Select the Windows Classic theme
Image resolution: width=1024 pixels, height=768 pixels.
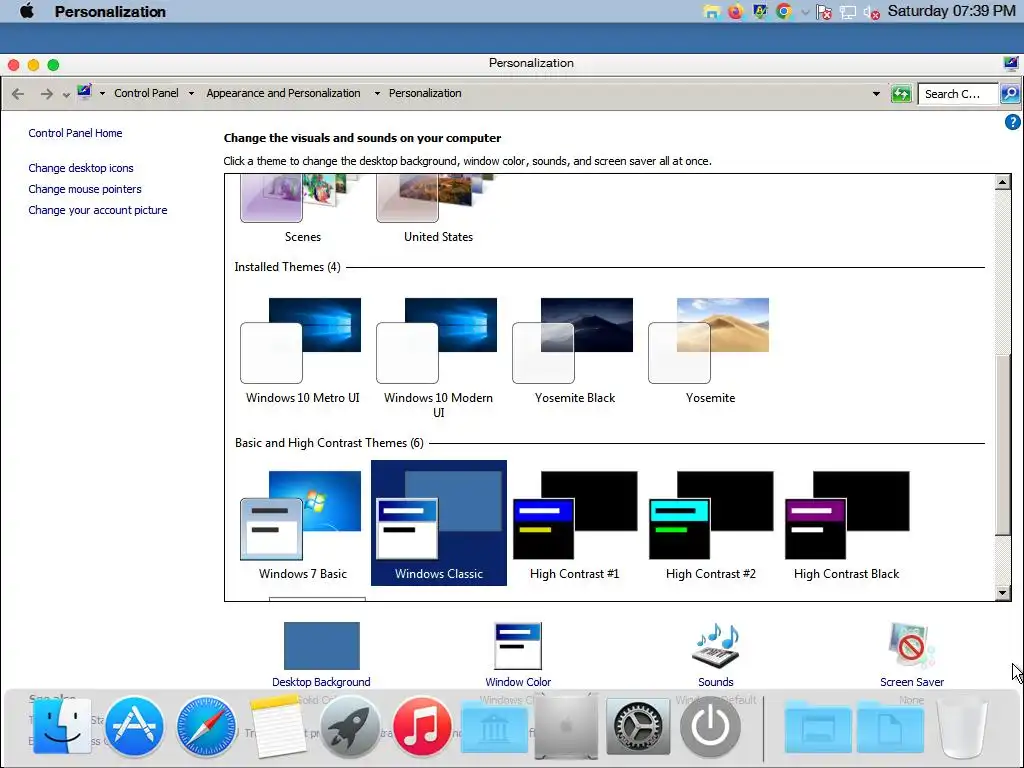(438, 524)
